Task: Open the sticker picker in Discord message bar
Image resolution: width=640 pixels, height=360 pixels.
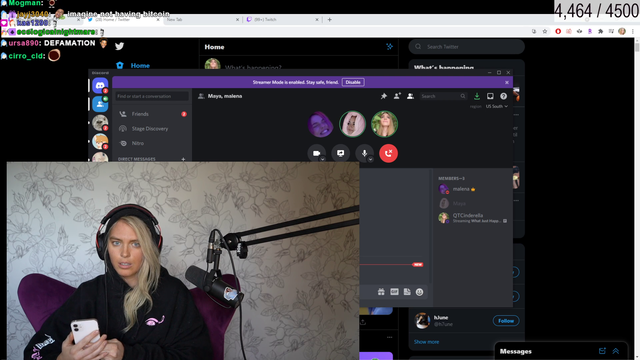Action: 407,292
